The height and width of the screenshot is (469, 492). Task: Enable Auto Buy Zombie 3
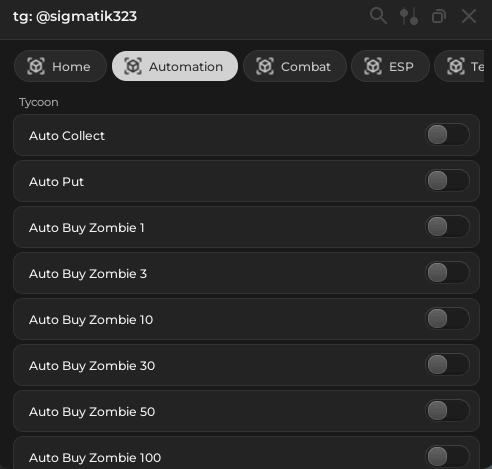447,273
